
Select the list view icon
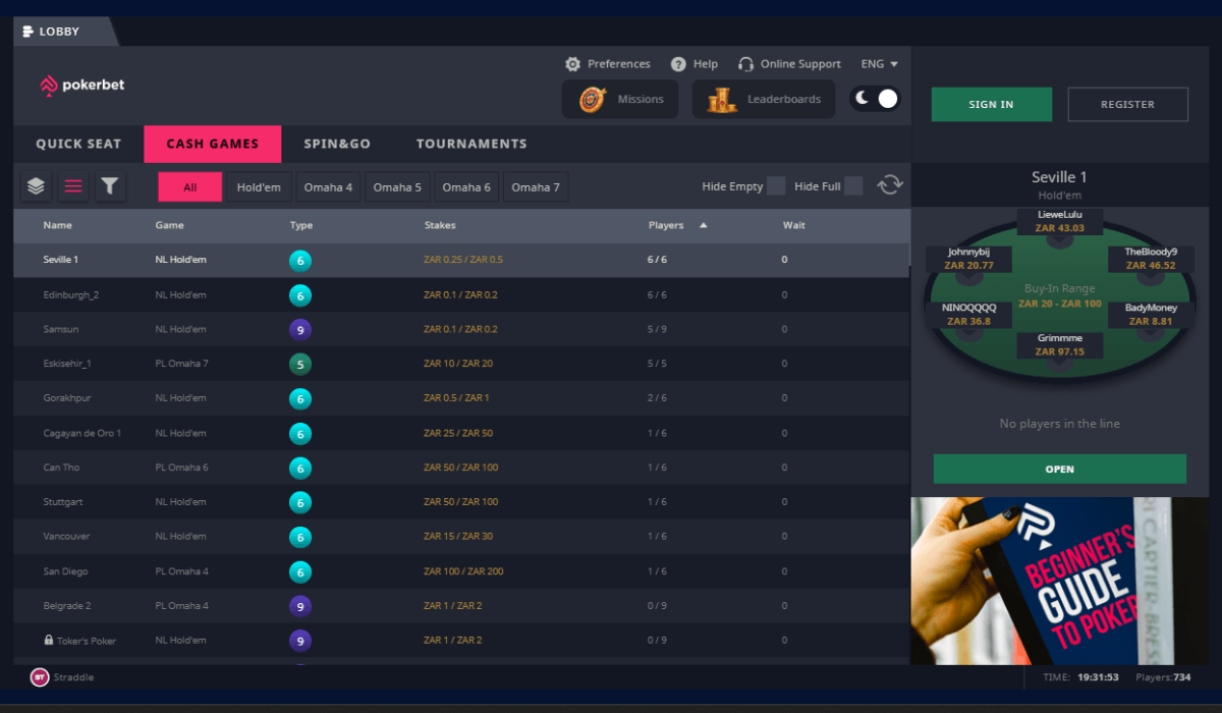pyautogui.click(x=73, y=186)
